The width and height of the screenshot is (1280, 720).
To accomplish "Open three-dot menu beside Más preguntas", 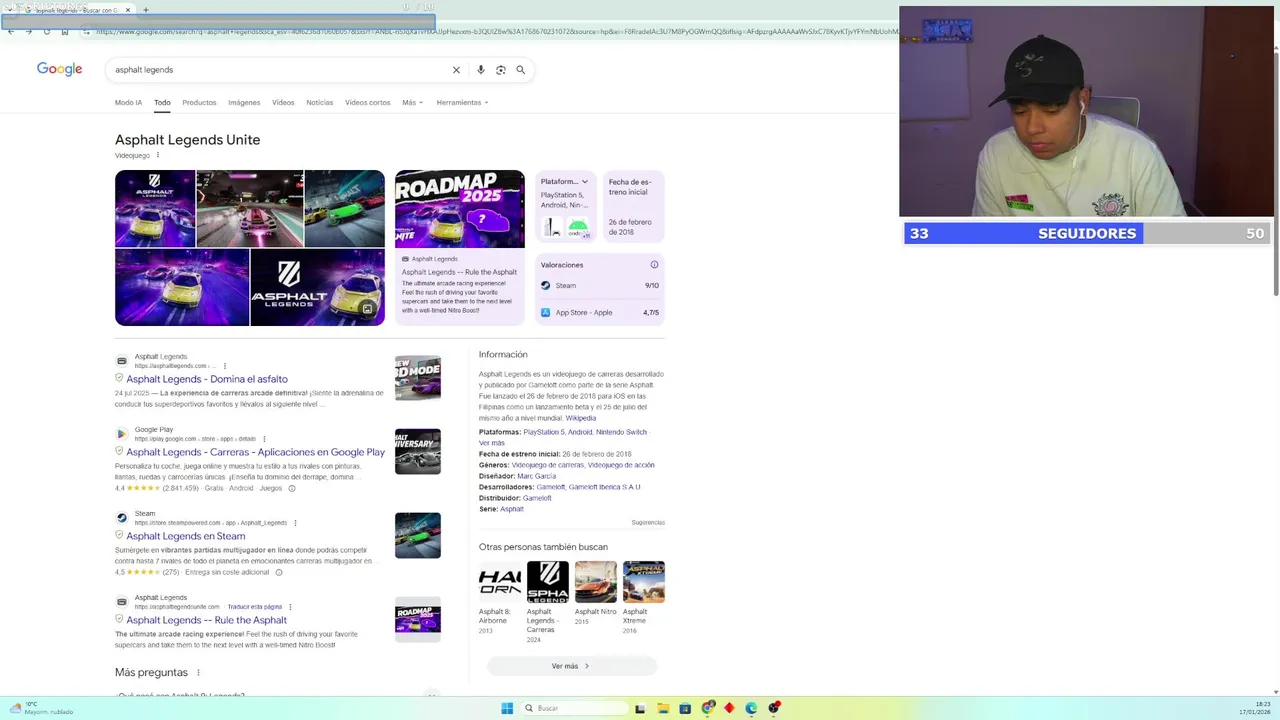I will [x=198, y=673].
